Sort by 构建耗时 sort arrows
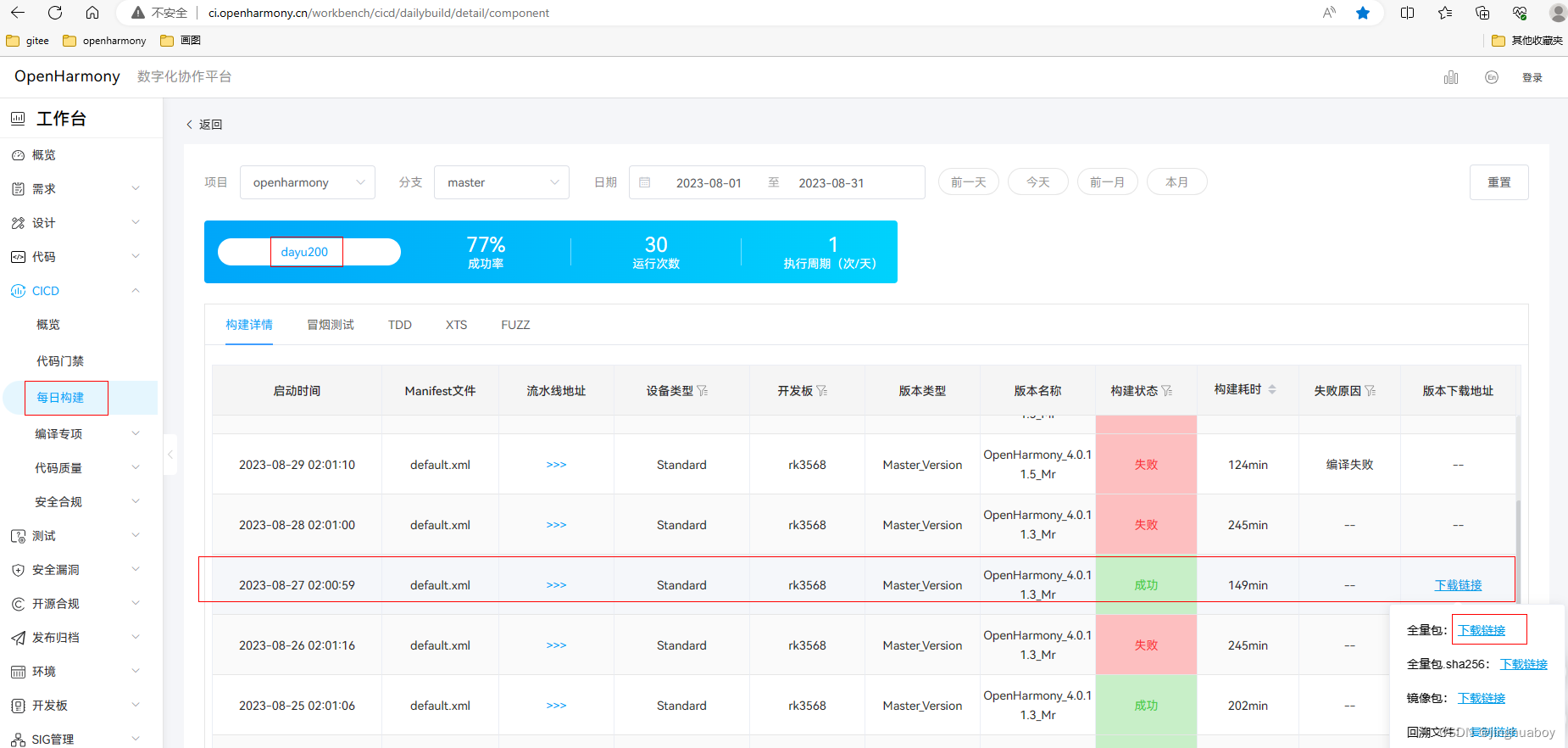The height and width of the screenshot is (748, 1568). 1271,389
